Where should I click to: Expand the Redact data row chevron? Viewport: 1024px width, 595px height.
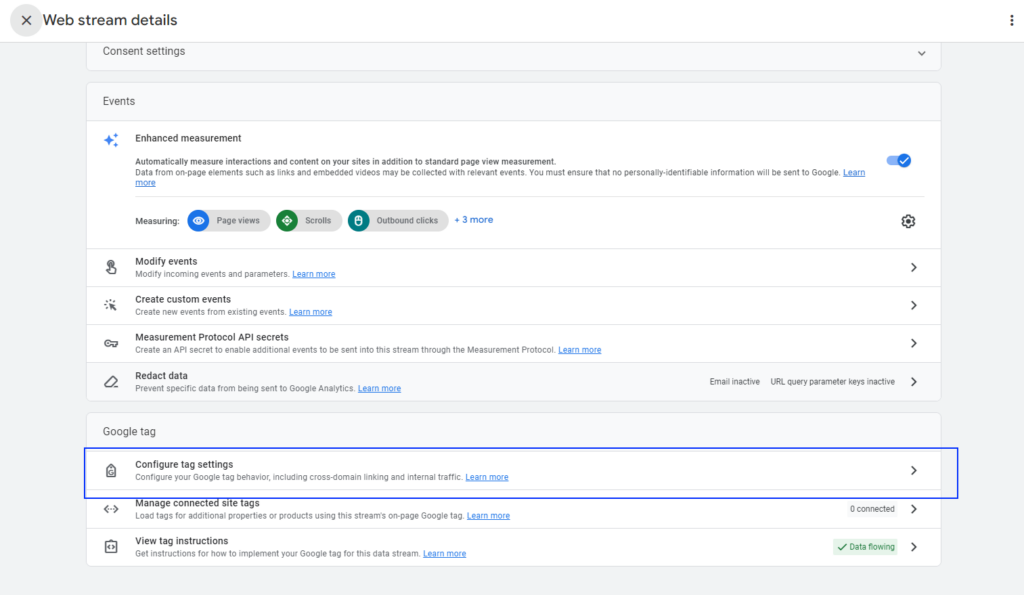coord(913,381)
